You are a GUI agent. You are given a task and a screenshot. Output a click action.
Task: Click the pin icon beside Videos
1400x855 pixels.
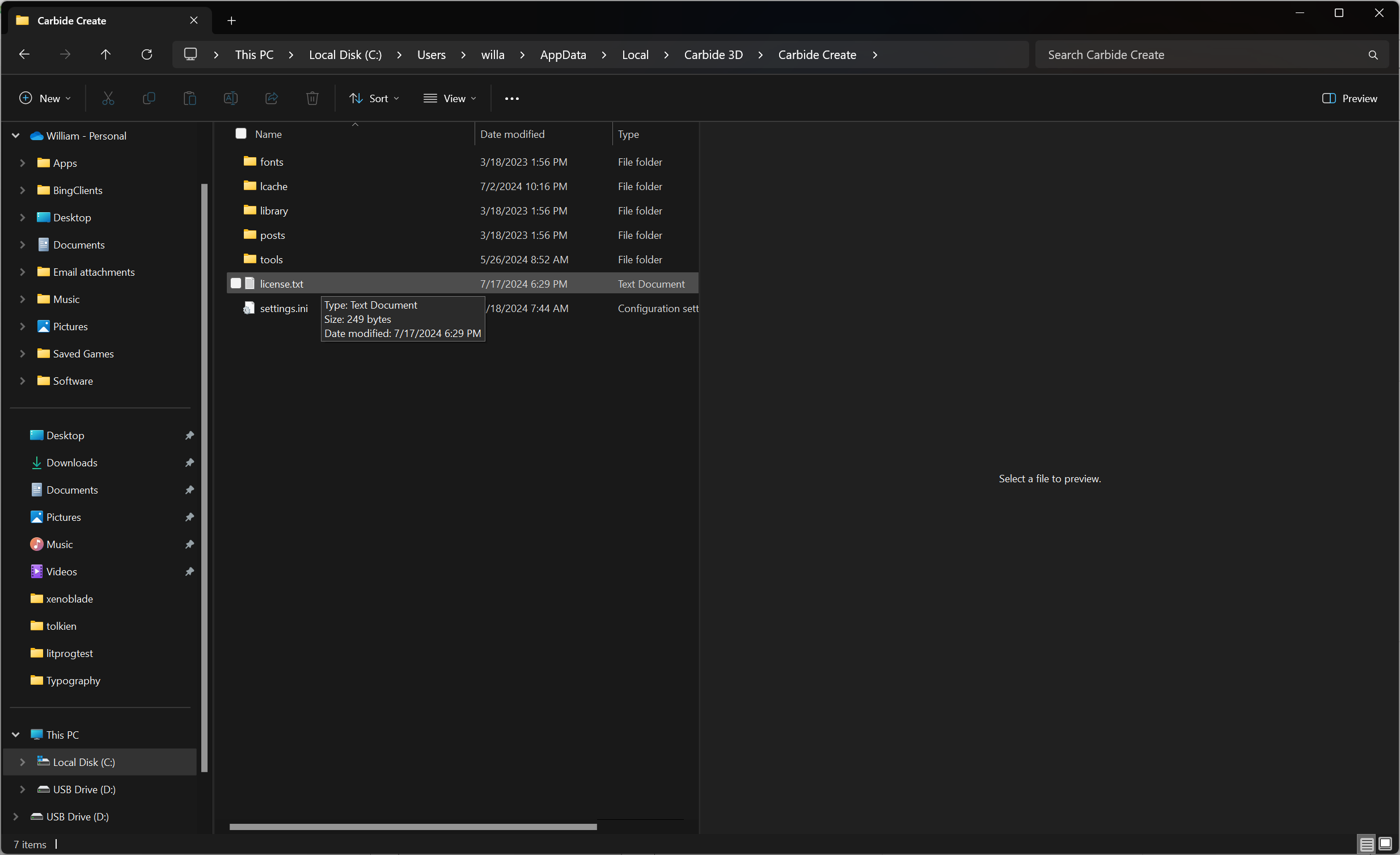coord(189,571)
